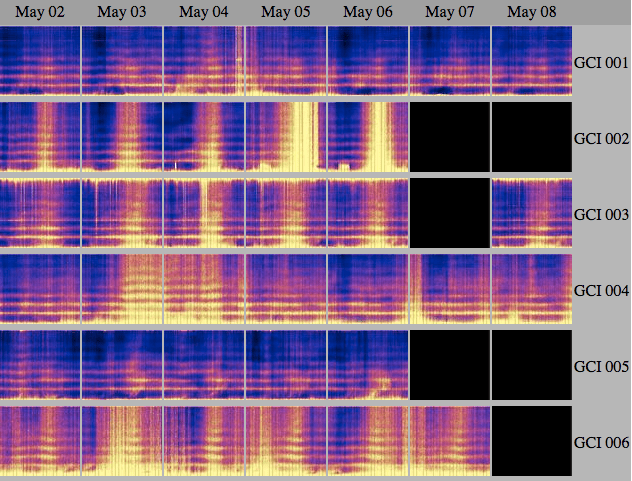Select the GCI 001 row label
Viewport: 632px width, 481px height.
[x=600, y=62]
